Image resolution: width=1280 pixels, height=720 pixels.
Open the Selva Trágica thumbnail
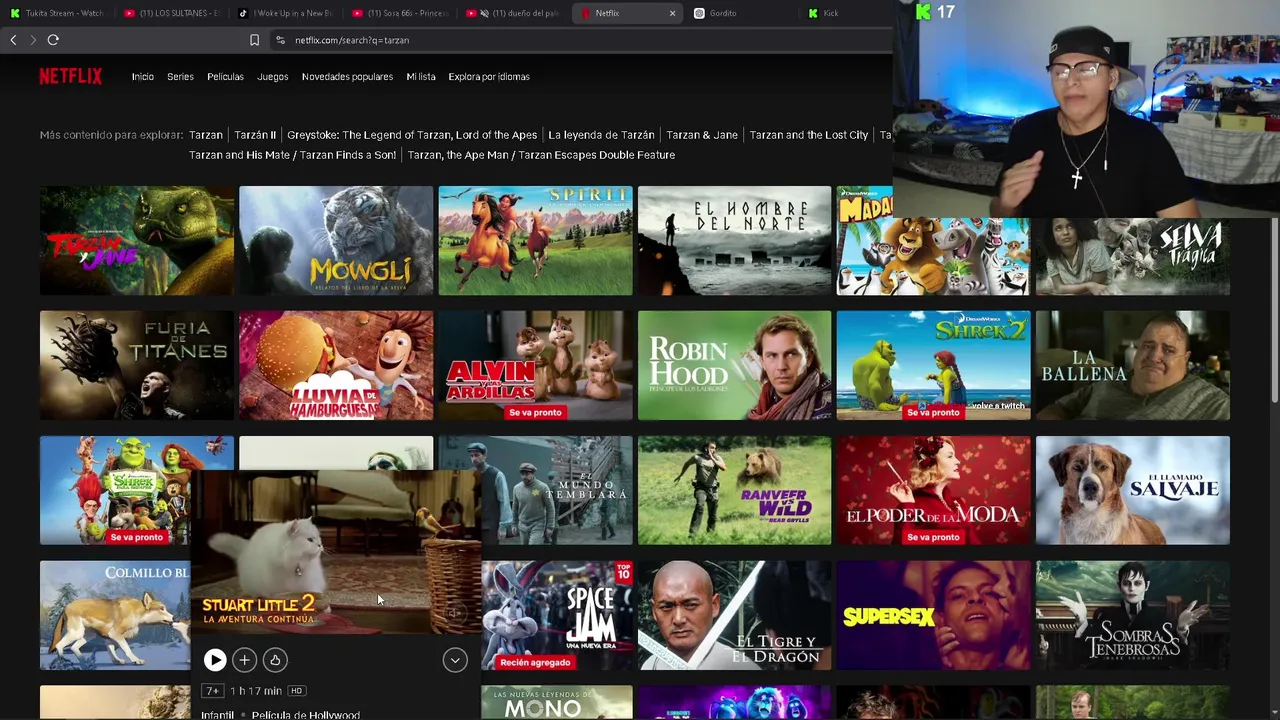pyautogui.click(x=1133, y=257)
